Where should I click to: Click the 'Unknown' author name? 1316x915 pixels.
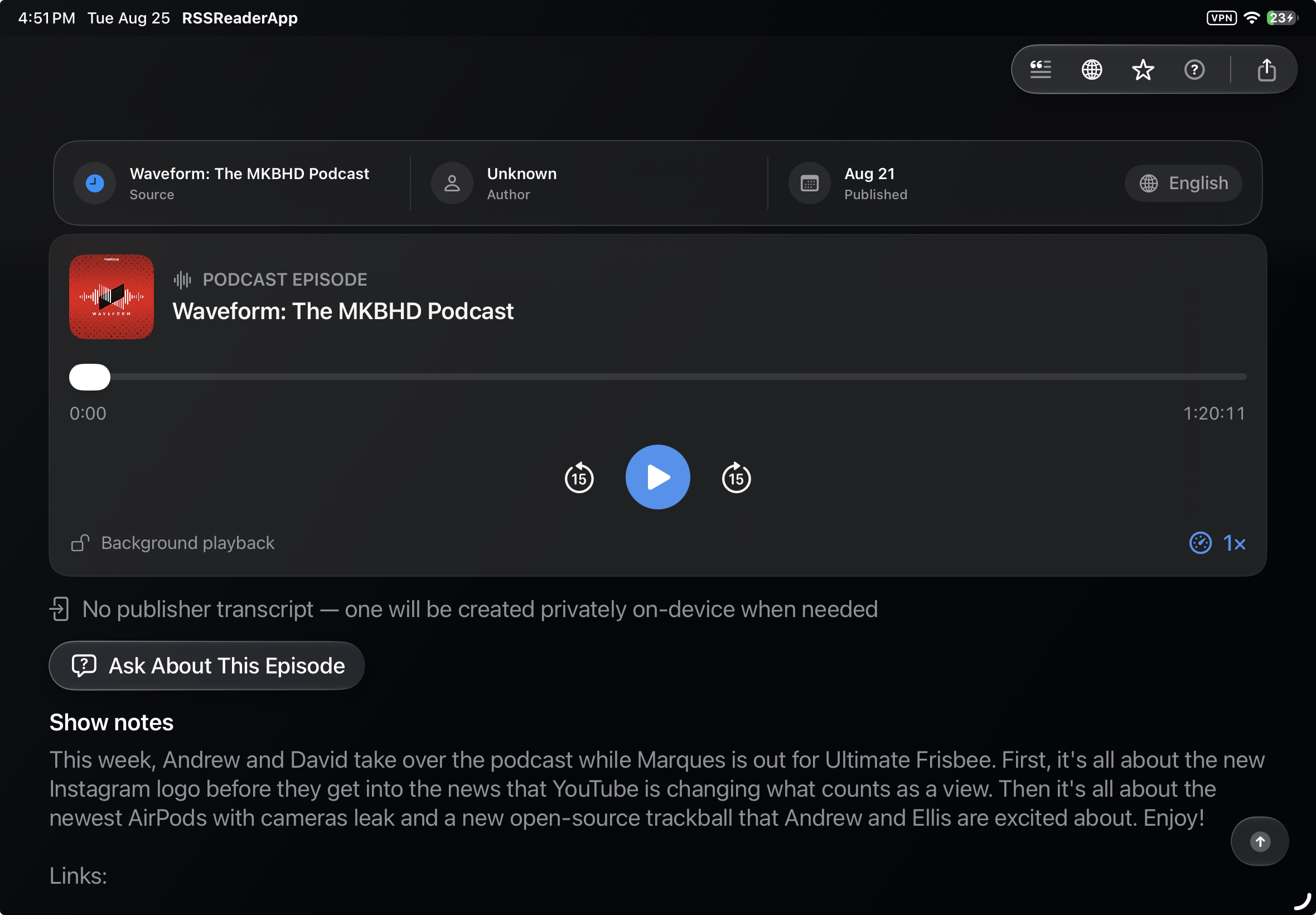(x=522, y=174)
